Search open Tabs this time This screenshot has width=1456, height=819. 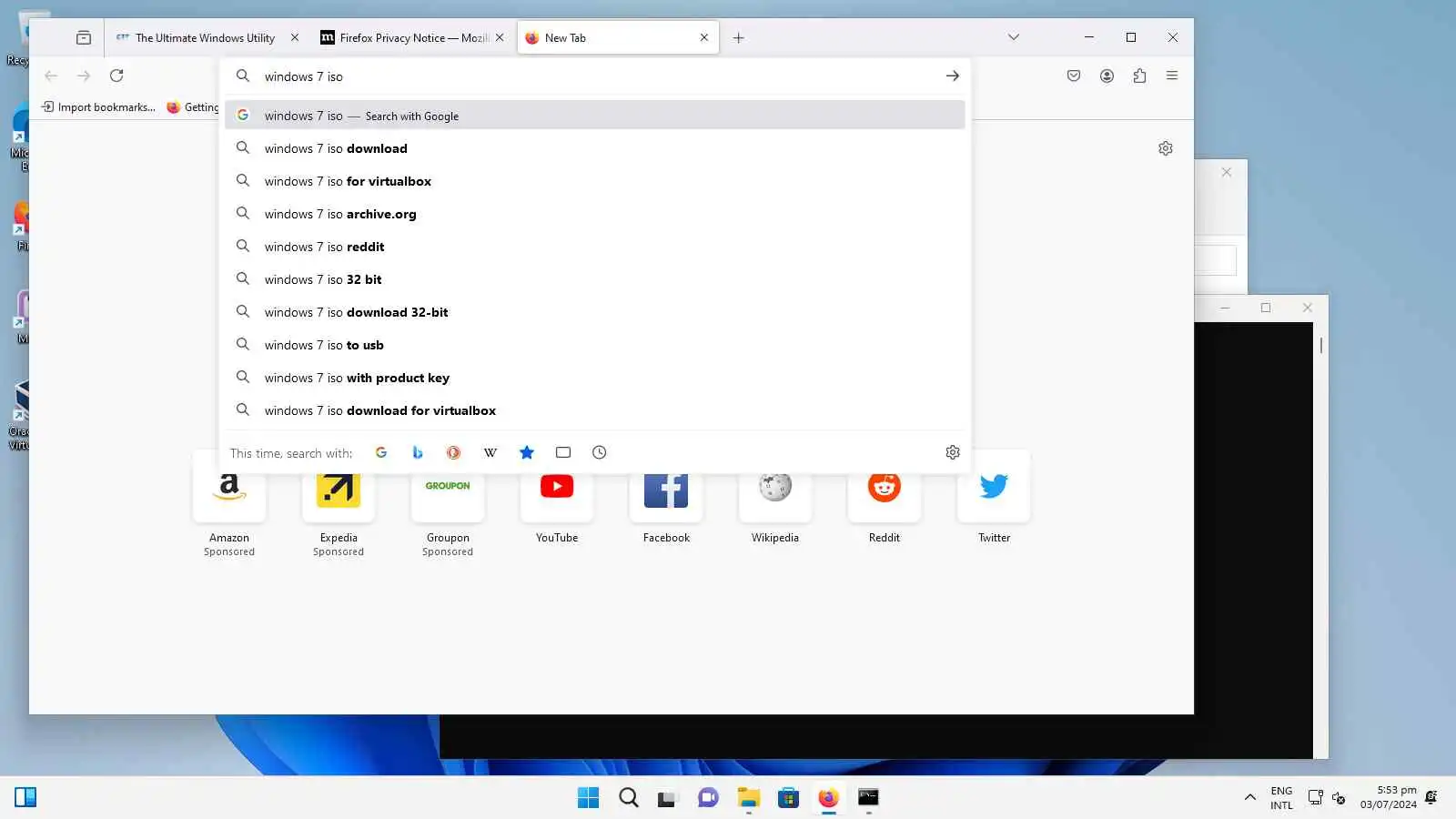coord(563,452)
